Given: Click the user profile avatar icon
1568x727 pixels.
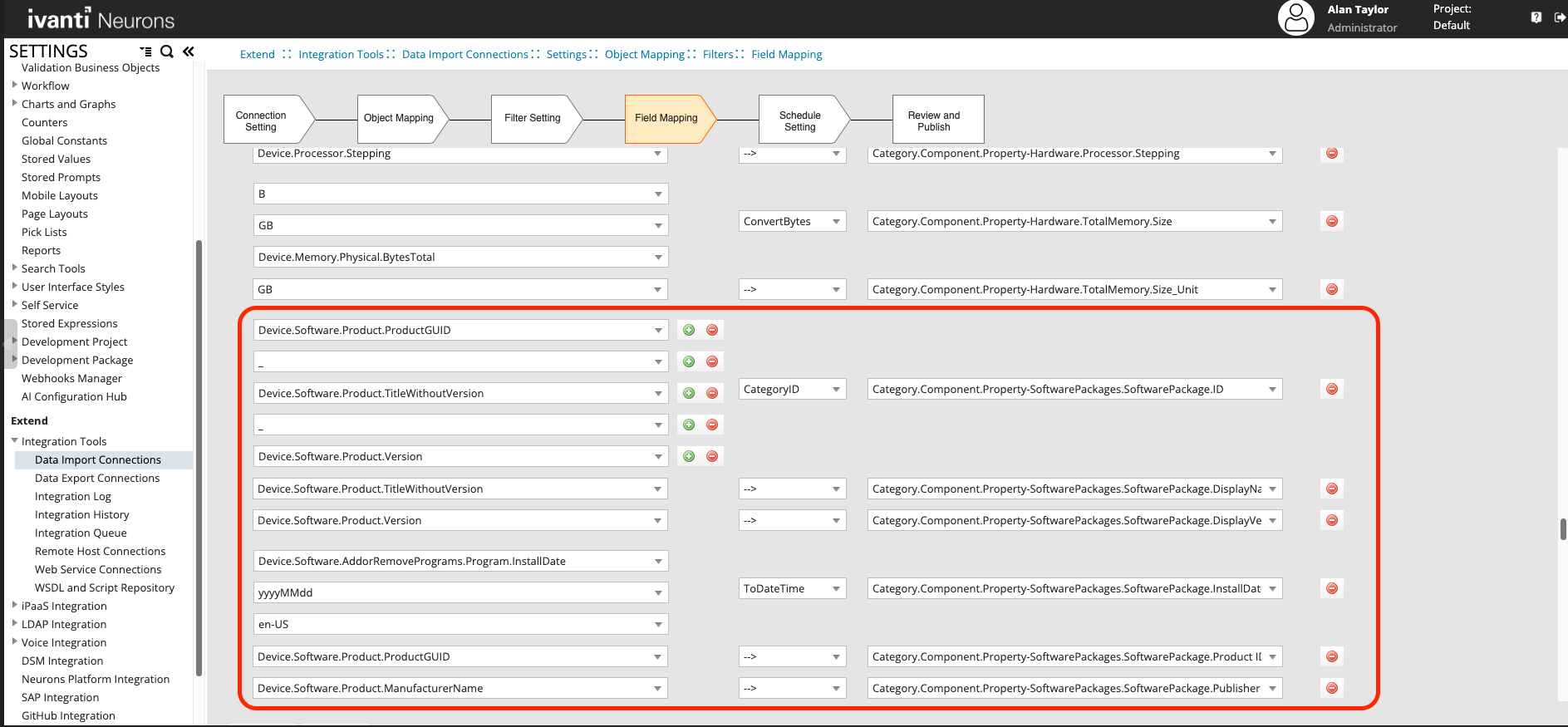Looking at the screenshot, I should click(x=1295, y=17).
